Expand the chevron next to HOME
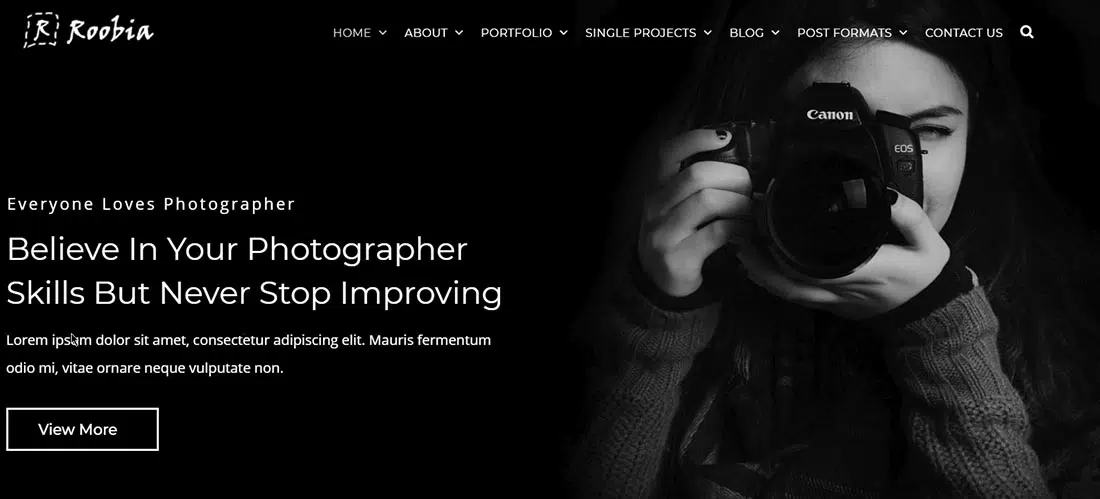Image resolution: width=1100 pixels, height=499 pixels. (x=382, y=32)
